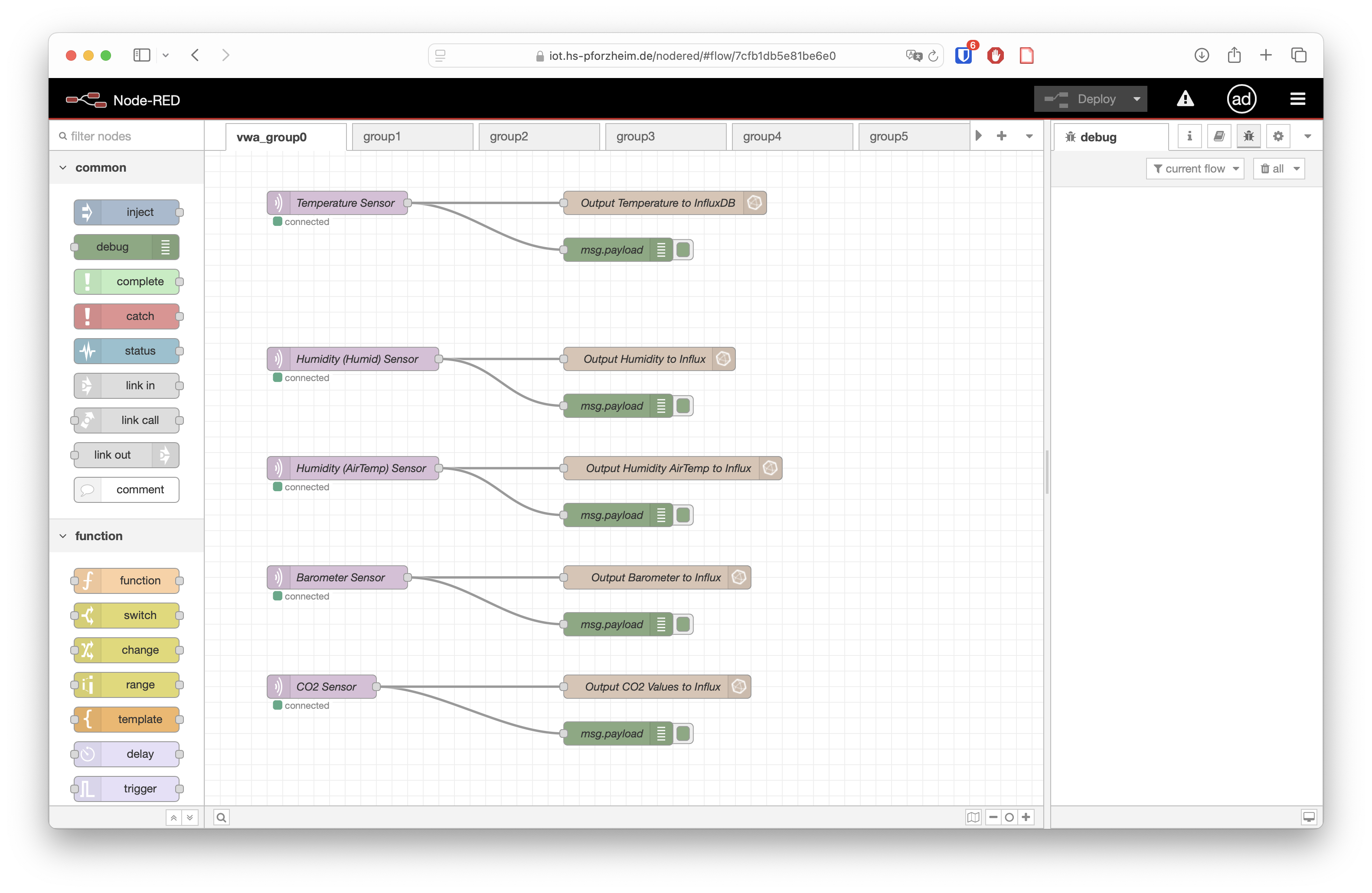This screenshot has height=893, width=1372.
Task: Open the main hamburger menu
Action: click(x=1297, y=98)
